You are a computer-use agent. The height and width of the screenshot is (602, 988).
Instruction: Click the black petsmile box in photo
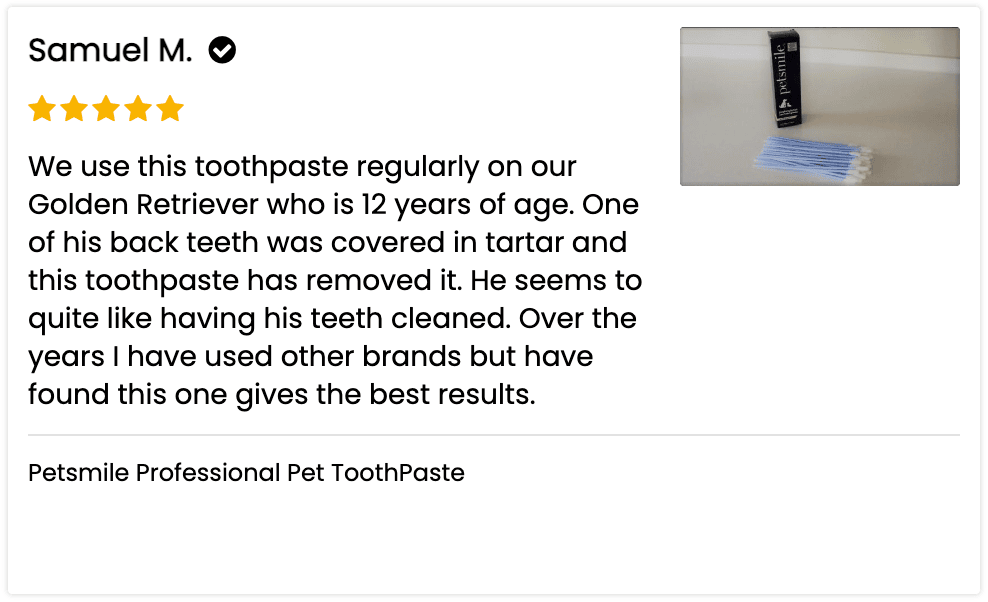[x=786, y=82]
